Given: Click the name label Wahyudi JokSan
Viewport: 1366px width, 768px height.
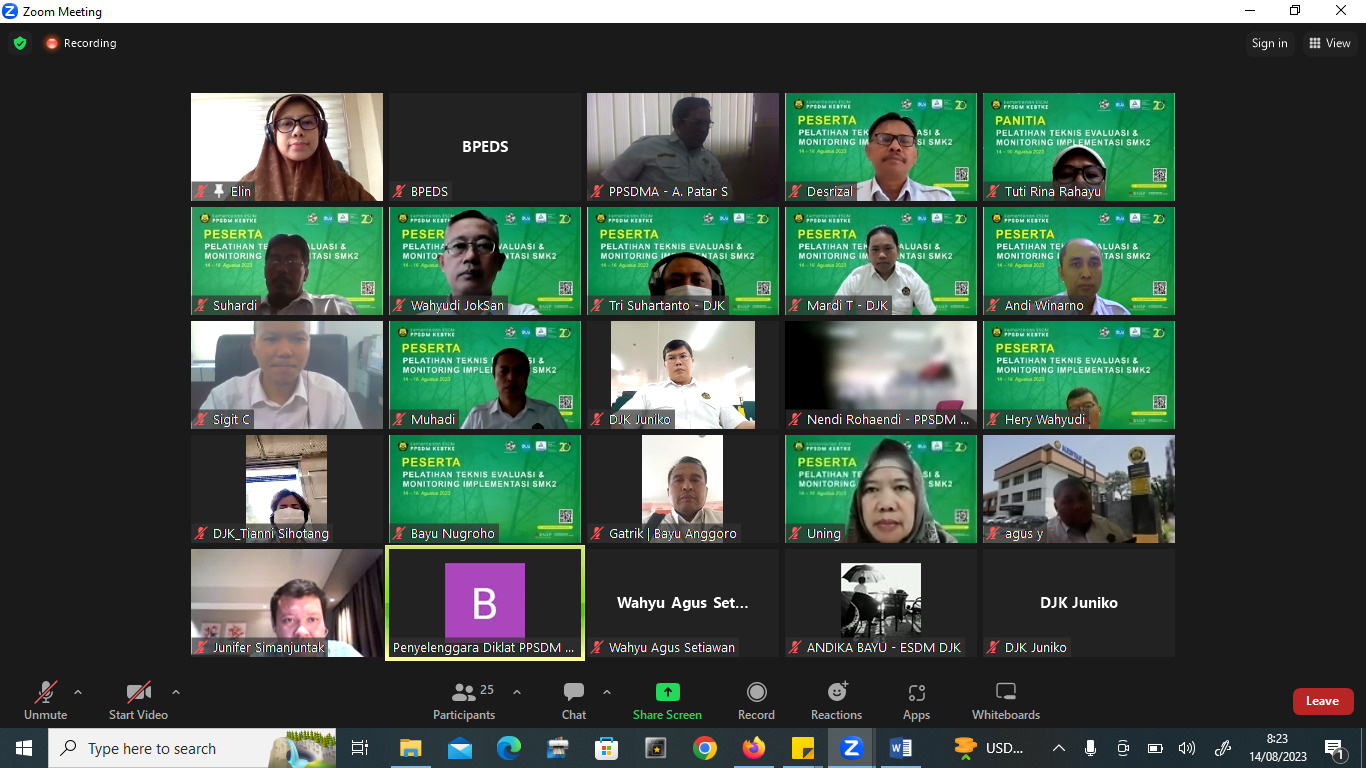Looking at the screenshot, I should point(458,306).
